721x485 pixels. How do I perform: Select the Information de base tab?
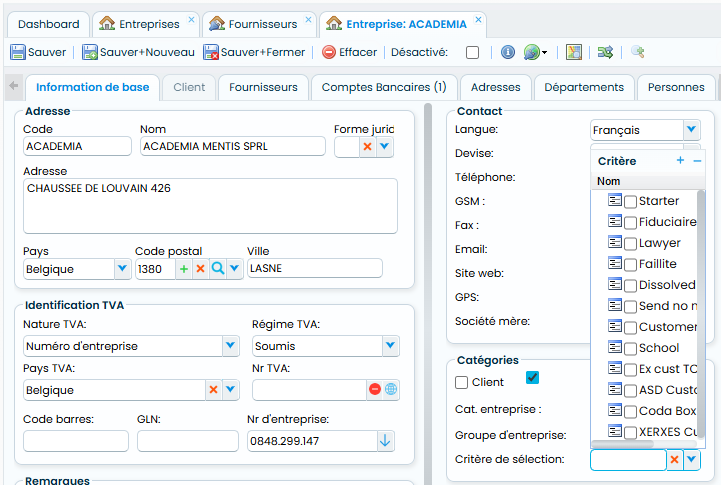[x=92, y=87]
